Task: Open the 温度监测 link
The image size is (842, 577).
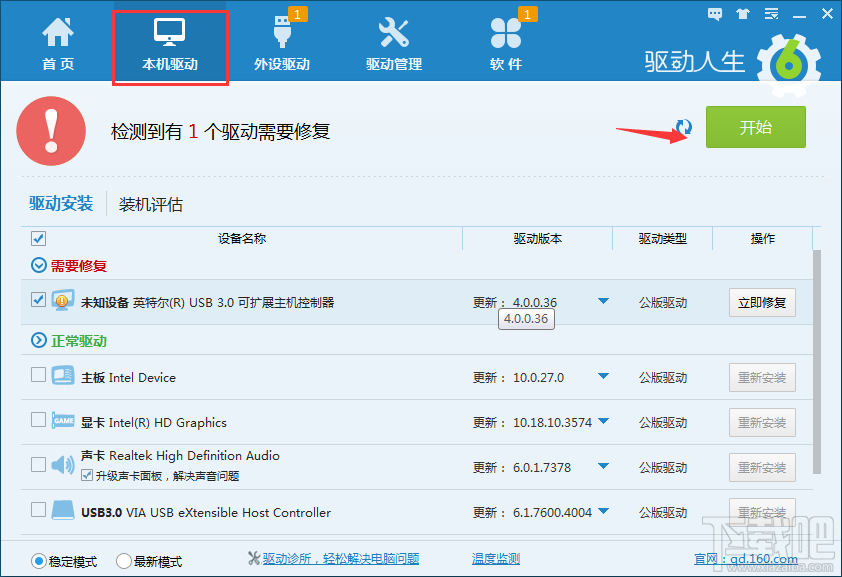Action: pyautogui.click(x=496, y=559)
